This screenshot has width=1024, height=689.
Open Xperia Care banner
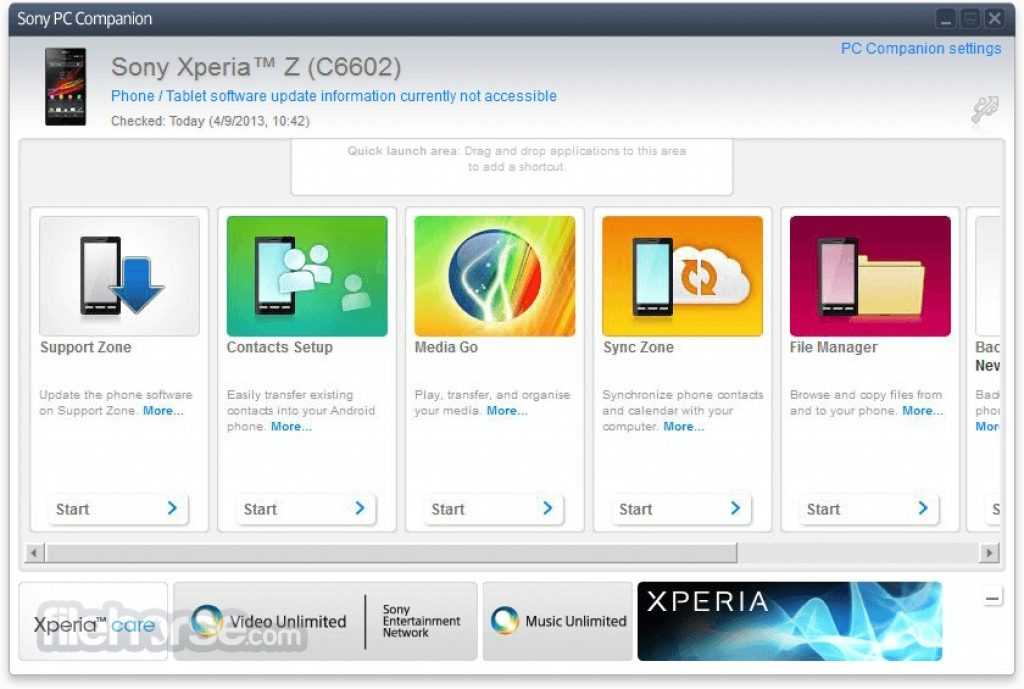tap(94, 623)
